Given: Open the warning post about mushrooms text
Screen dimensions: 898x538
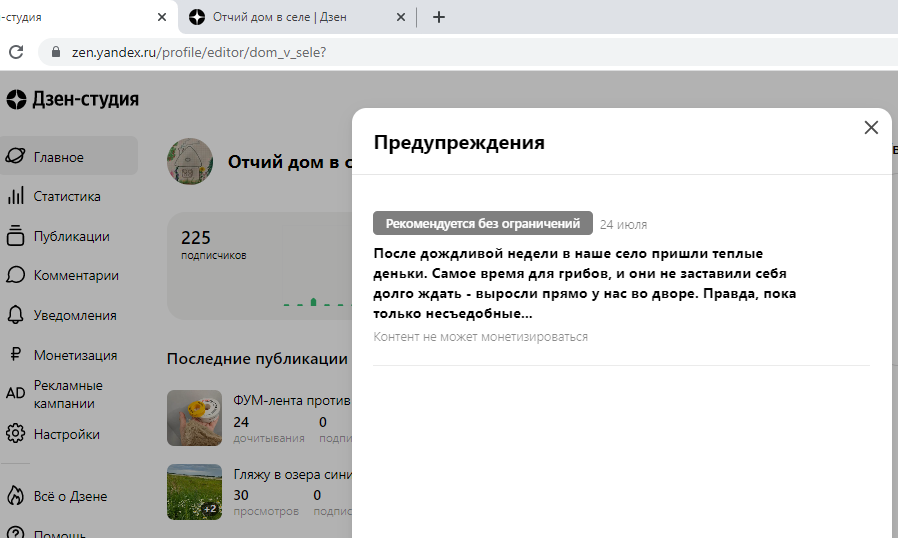Looking at the screenshot, I should 584,283.
